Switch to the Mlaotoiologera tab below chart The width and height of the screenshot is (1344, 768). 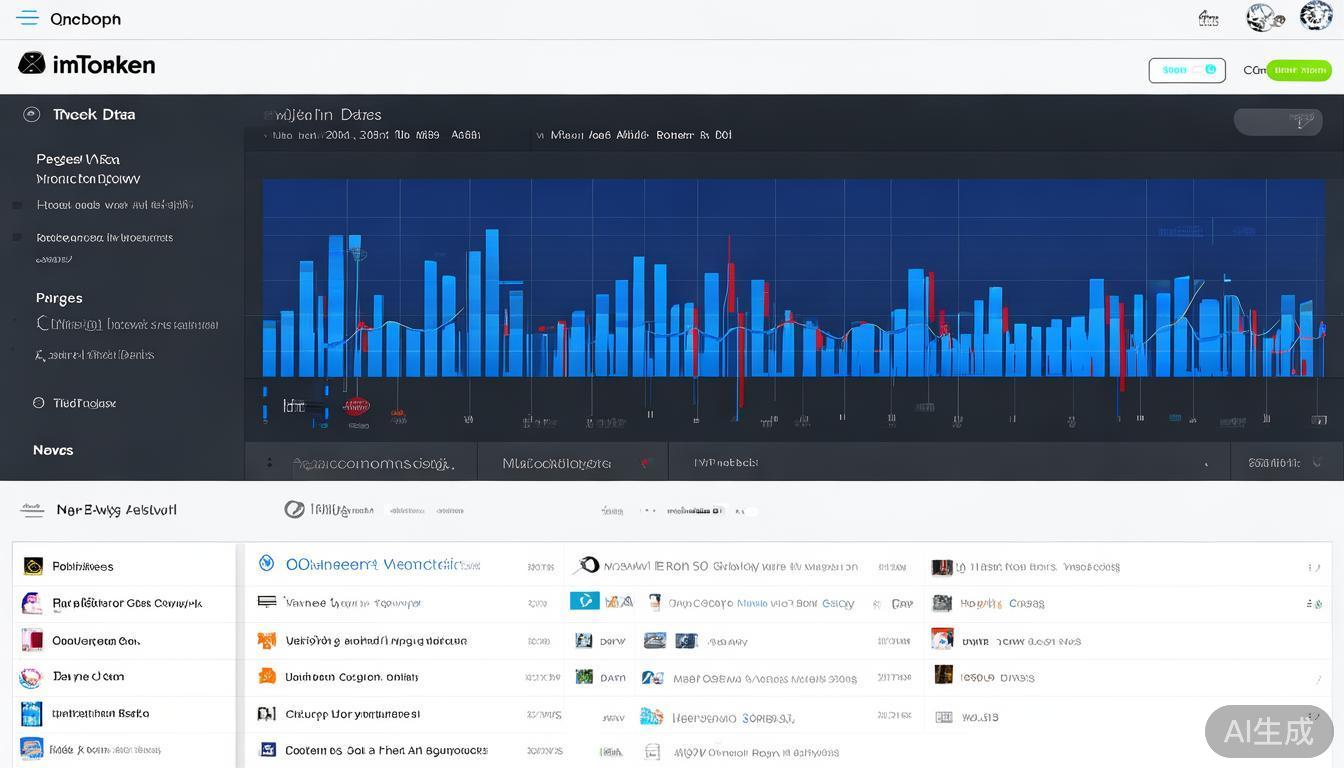[556, 463]
